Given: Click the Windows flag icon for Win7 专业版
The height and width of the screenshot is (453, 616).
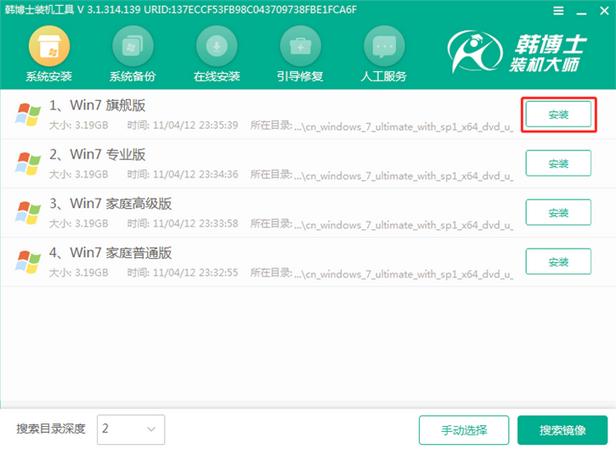Looking at the screenshot, I should click(27, 163).
